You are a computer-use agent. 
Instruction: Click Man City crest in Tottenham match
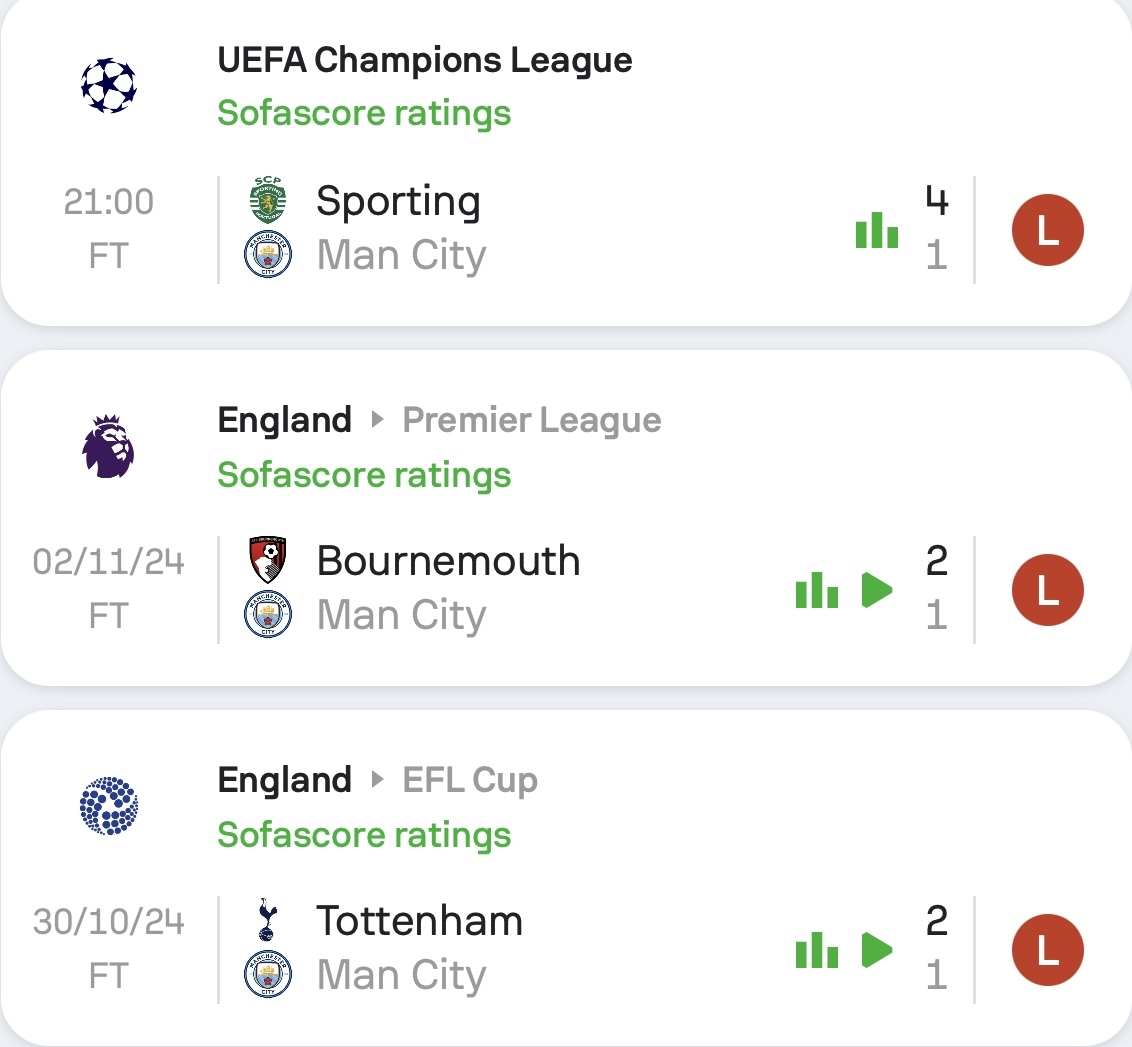coord(268,974)
